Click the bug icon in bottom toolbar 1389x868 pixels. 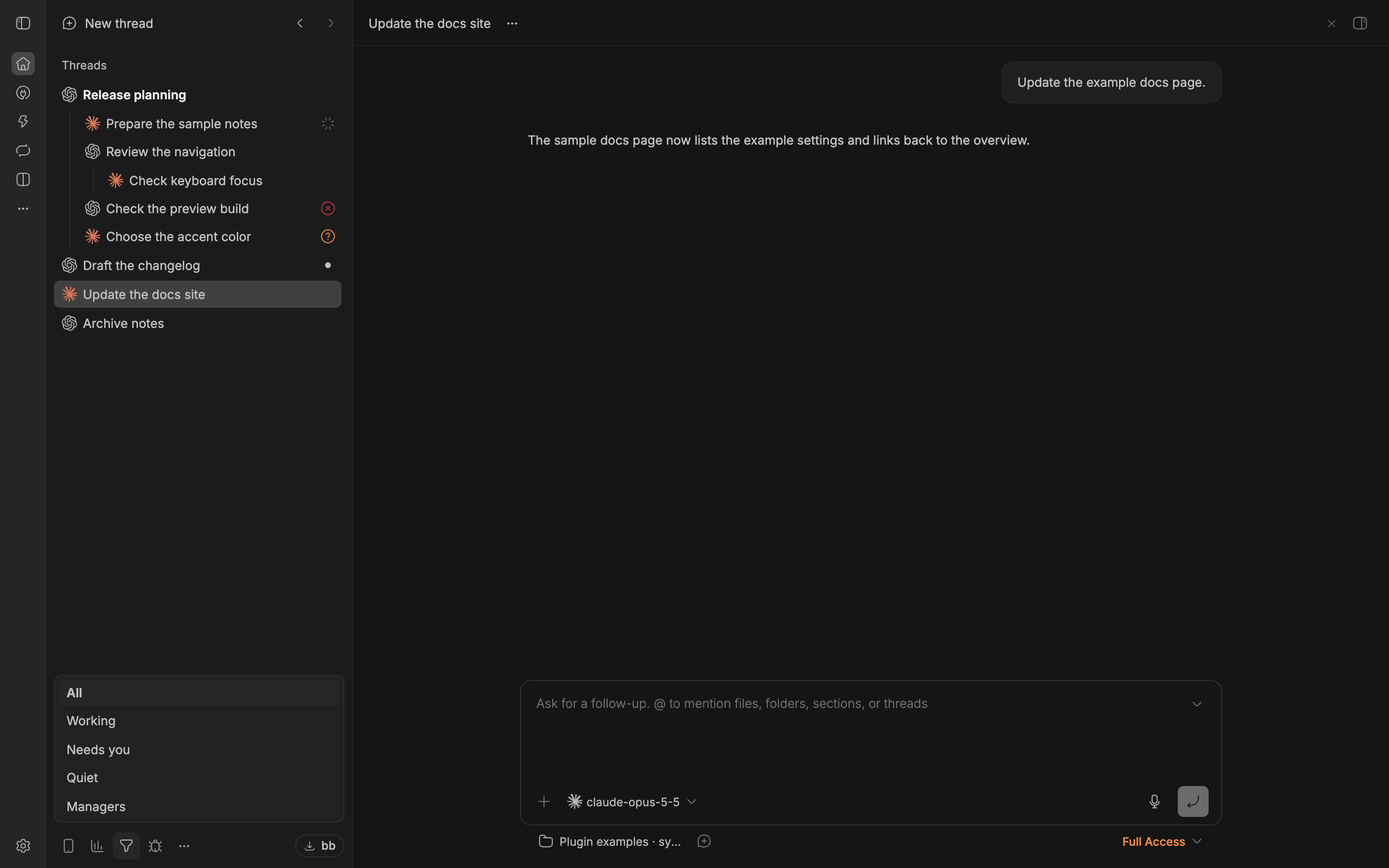[x=155, y=846]
